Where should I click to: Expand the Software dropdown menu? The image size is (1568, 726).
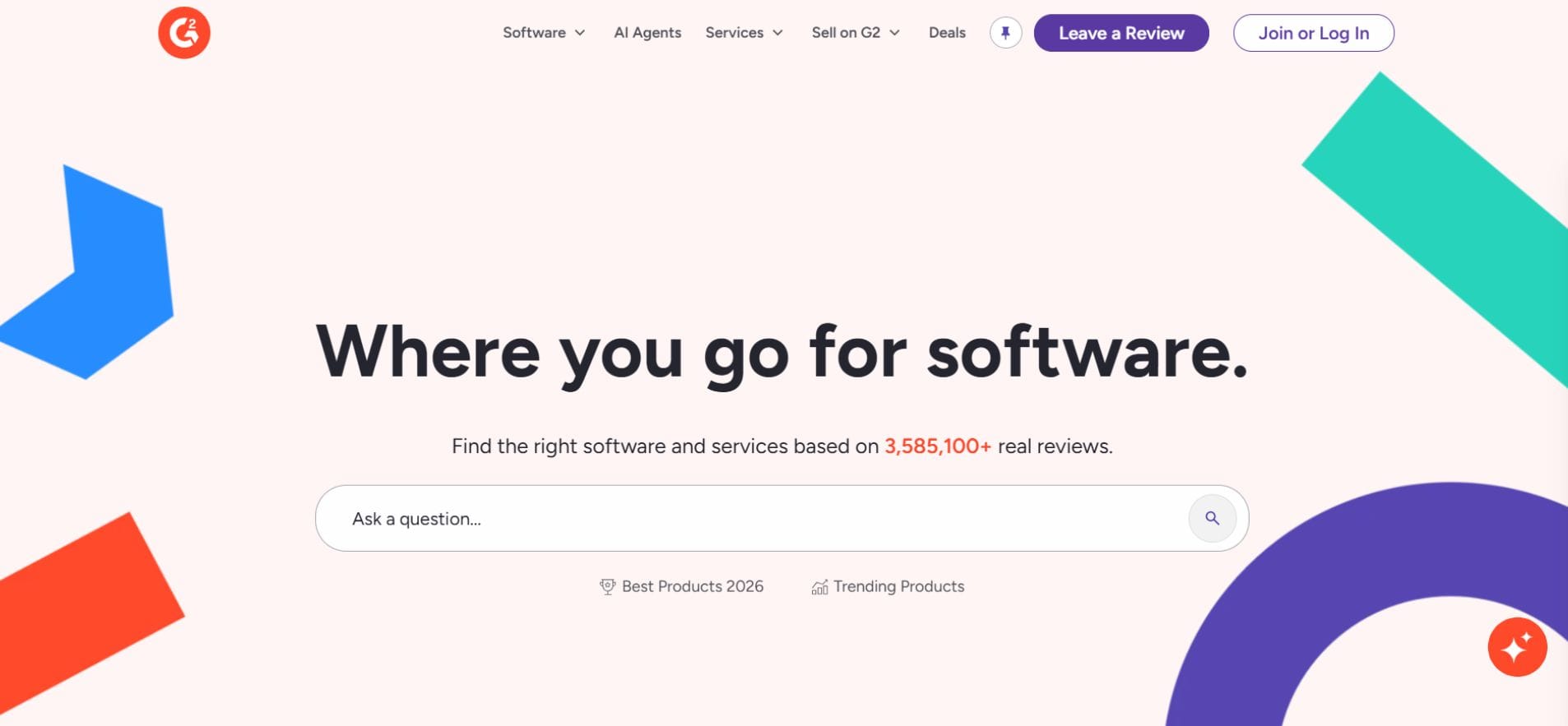coord(544,33)
